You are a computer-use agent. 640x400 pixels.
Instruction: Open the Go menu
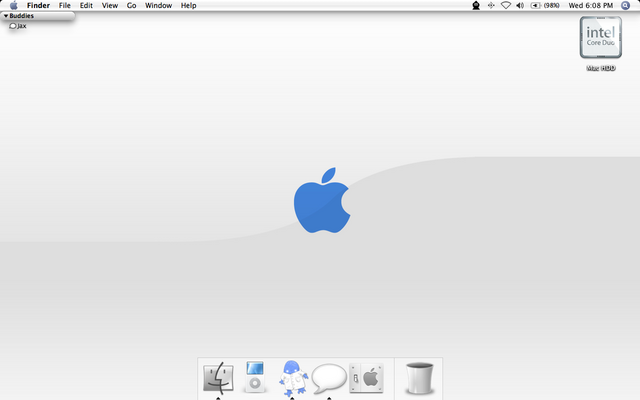(131, 5)
